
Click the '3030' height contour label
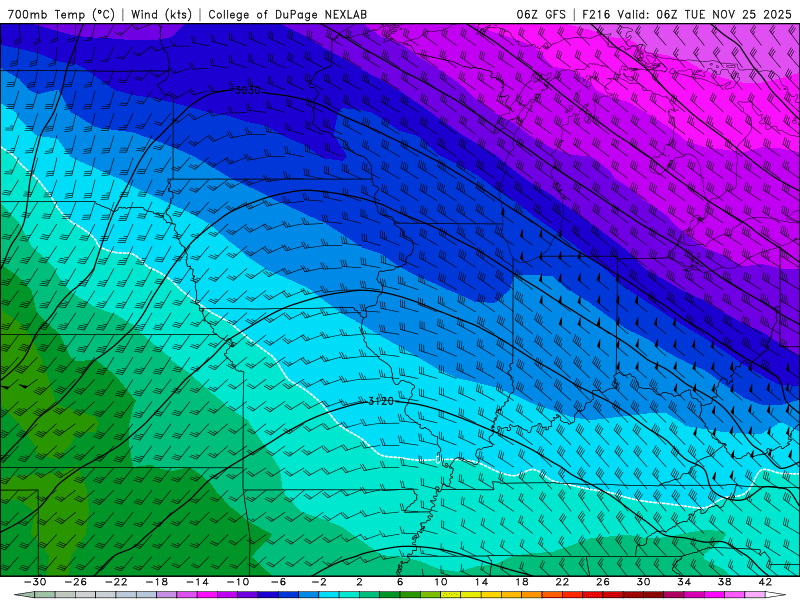point(247,90)
